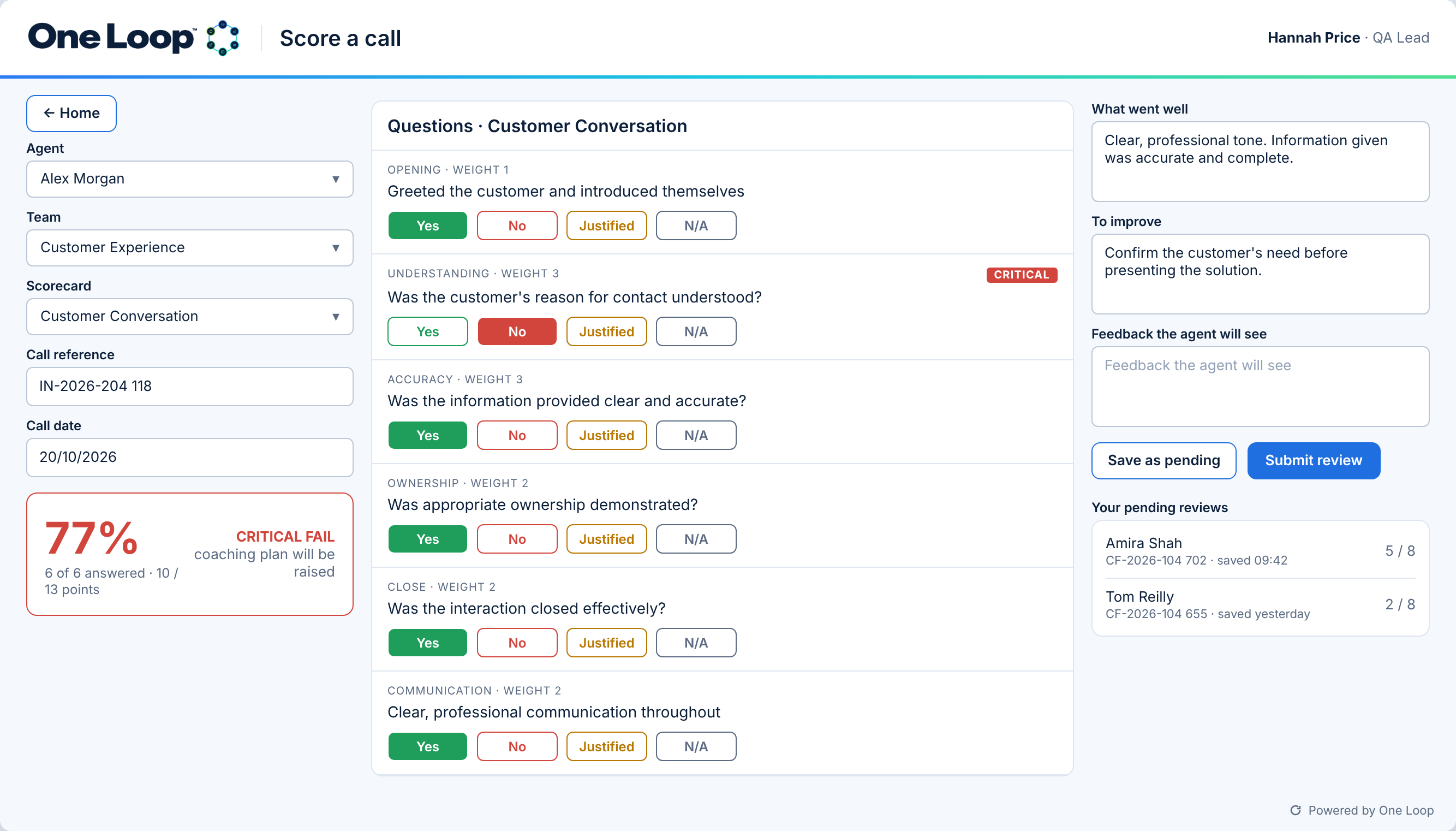The width and height of the screenshot is (1456, 831).
Task: Choose N/A for the Close question
Action: tap(696, 643)
